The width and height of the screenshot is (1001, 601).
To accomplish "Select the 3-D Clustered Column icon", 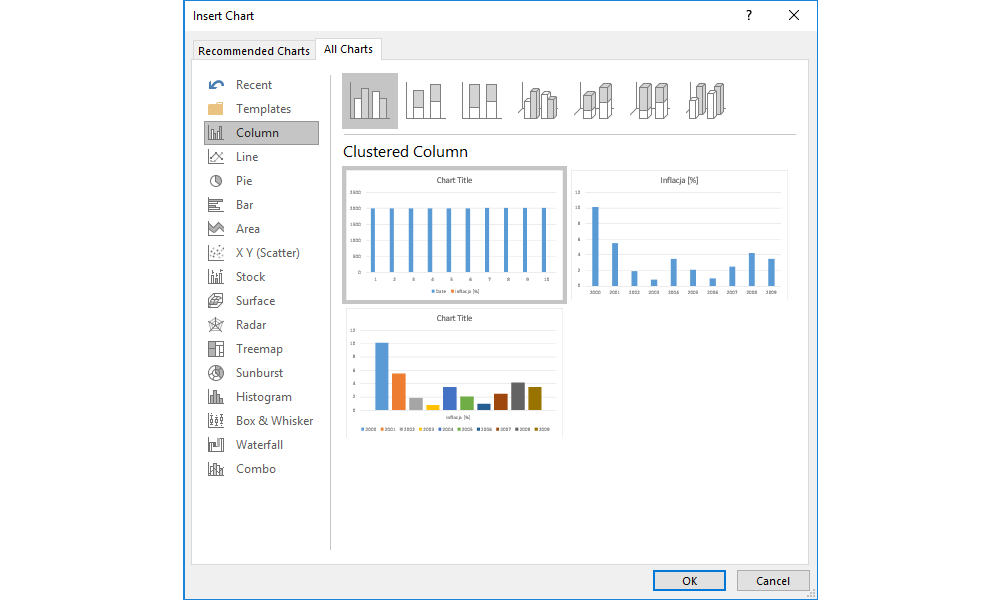I will [538, 101].
